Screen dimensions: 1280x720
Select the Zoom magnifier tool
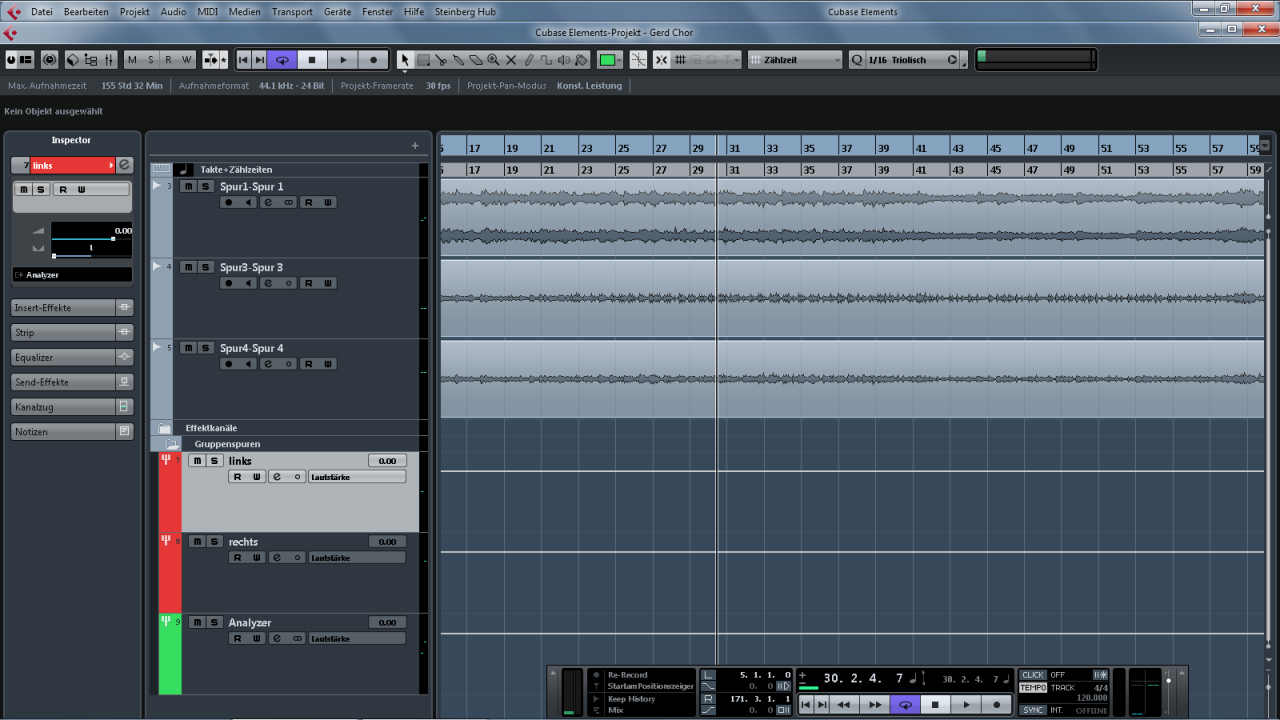[x=493, y=60]
